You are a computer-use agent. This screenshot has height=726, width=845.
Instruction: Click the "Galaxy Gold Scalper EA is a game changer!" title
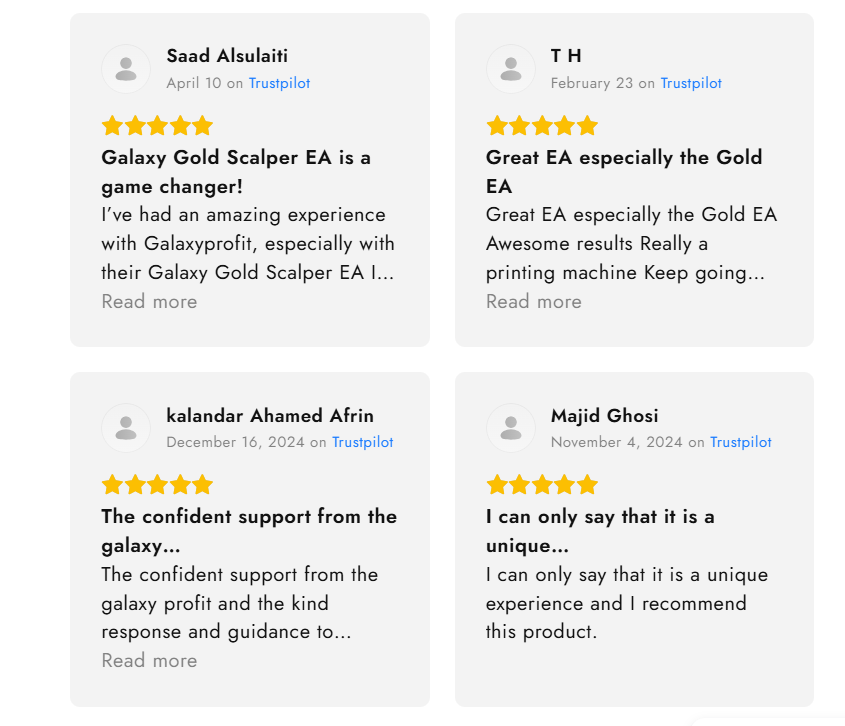pos(236,172)
